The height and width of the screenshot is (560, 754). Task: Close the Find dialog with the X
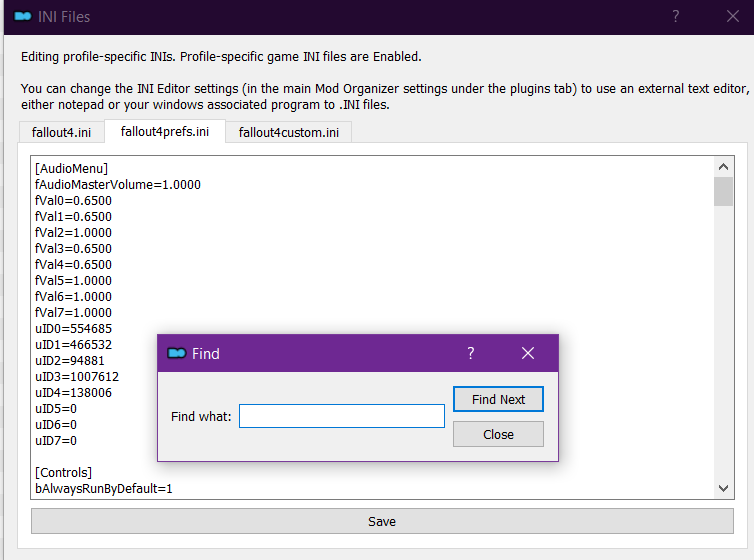(528, 353)
